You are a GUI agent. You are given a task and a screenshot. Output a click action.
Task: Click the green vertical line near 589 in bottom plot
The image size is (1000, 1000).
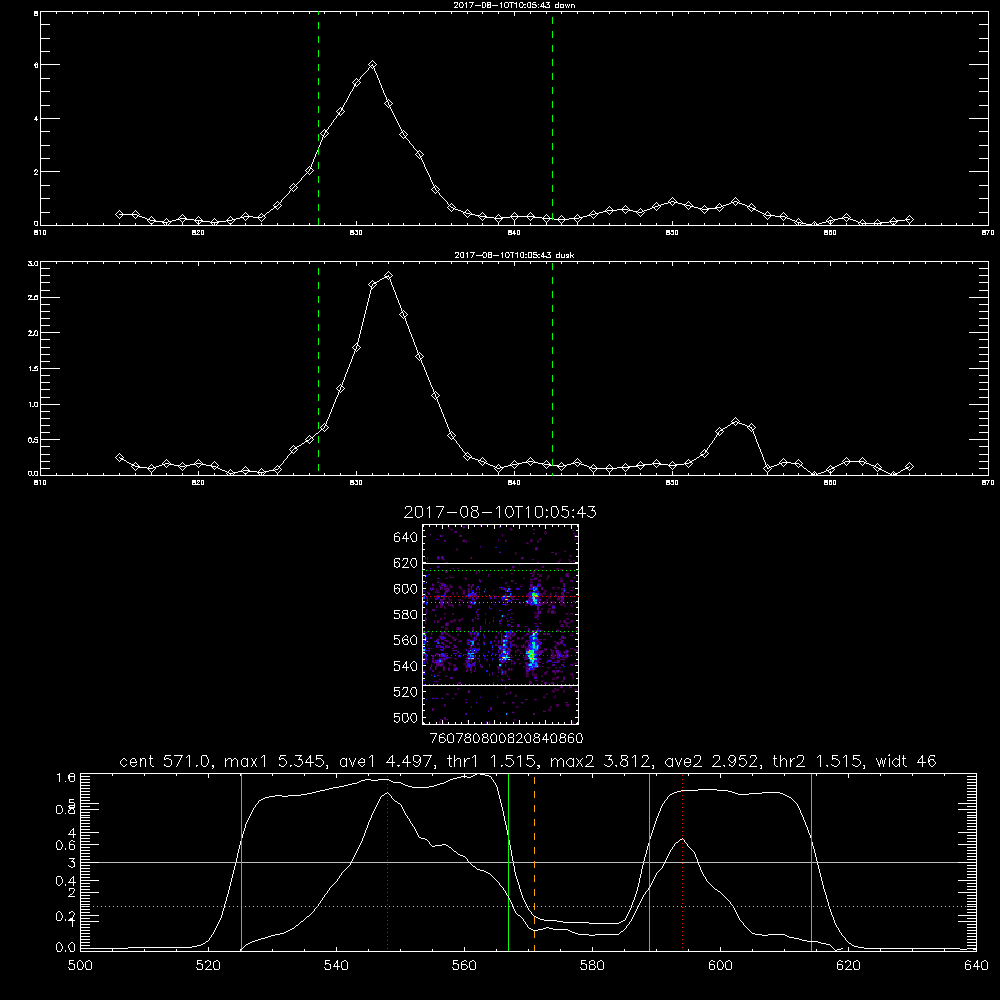pos(649,862)
